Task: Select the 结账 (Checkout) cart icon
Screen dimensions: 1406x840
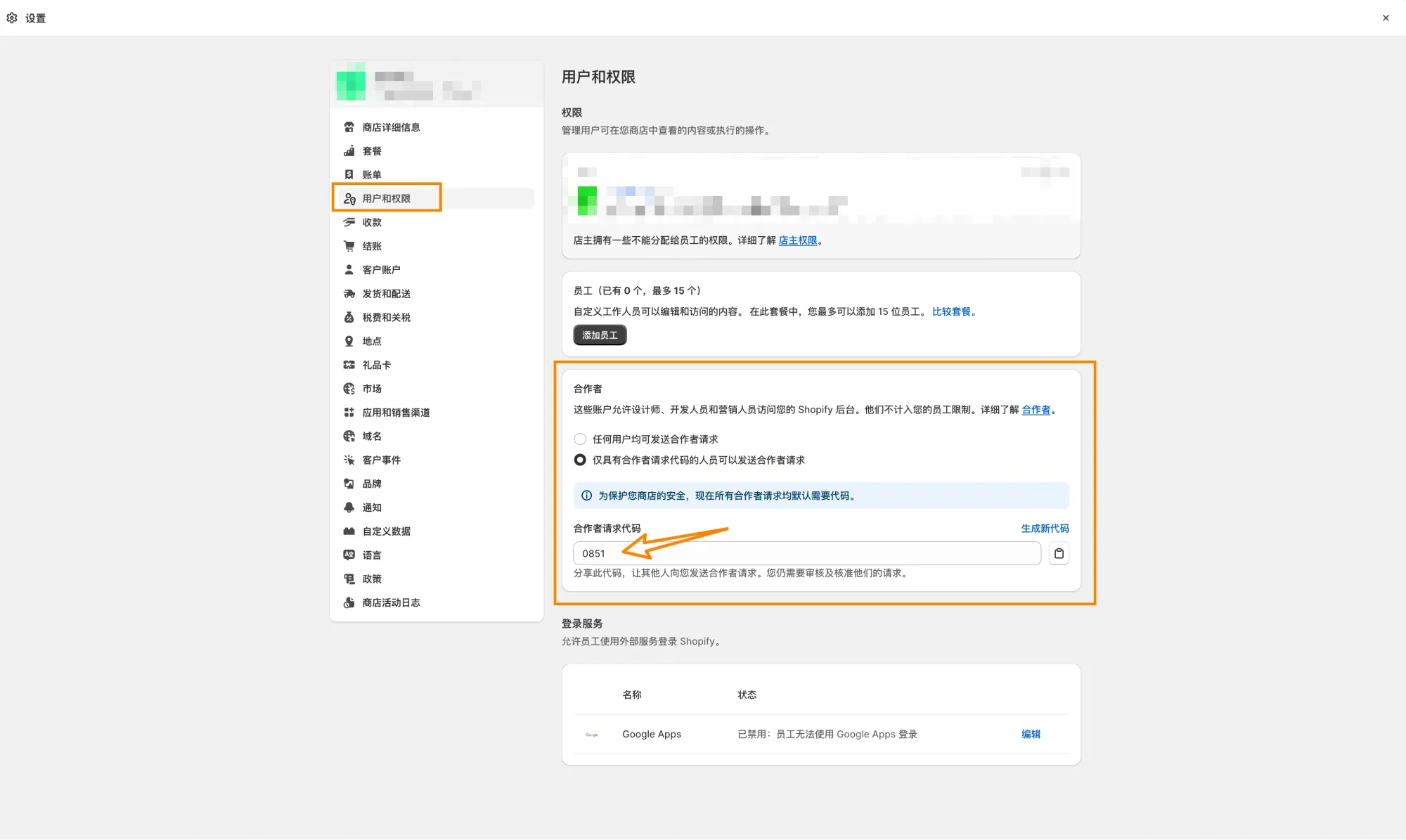Action: tap(349, 245)
